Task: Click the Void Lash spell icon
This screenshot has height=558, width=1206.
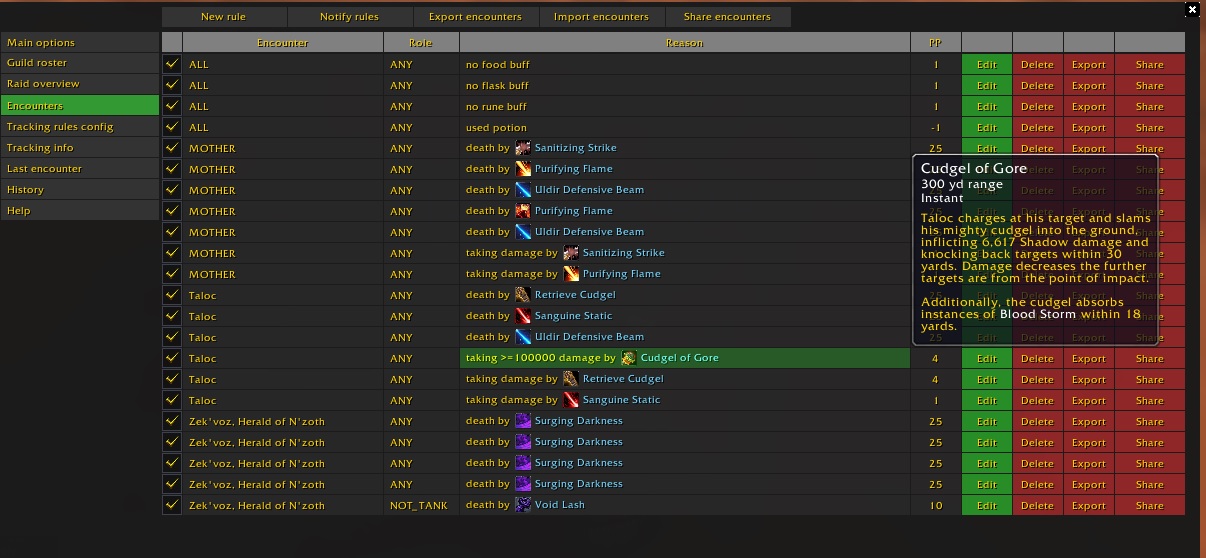Action: [523, 505]
